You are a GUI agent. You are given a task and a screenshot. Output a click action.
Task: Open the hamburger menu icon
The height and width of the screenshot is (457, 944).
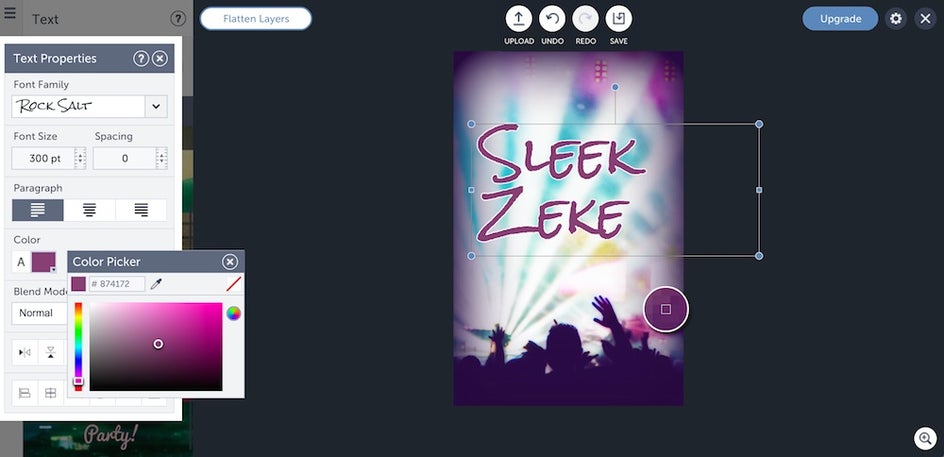click(x=10, y=13)
